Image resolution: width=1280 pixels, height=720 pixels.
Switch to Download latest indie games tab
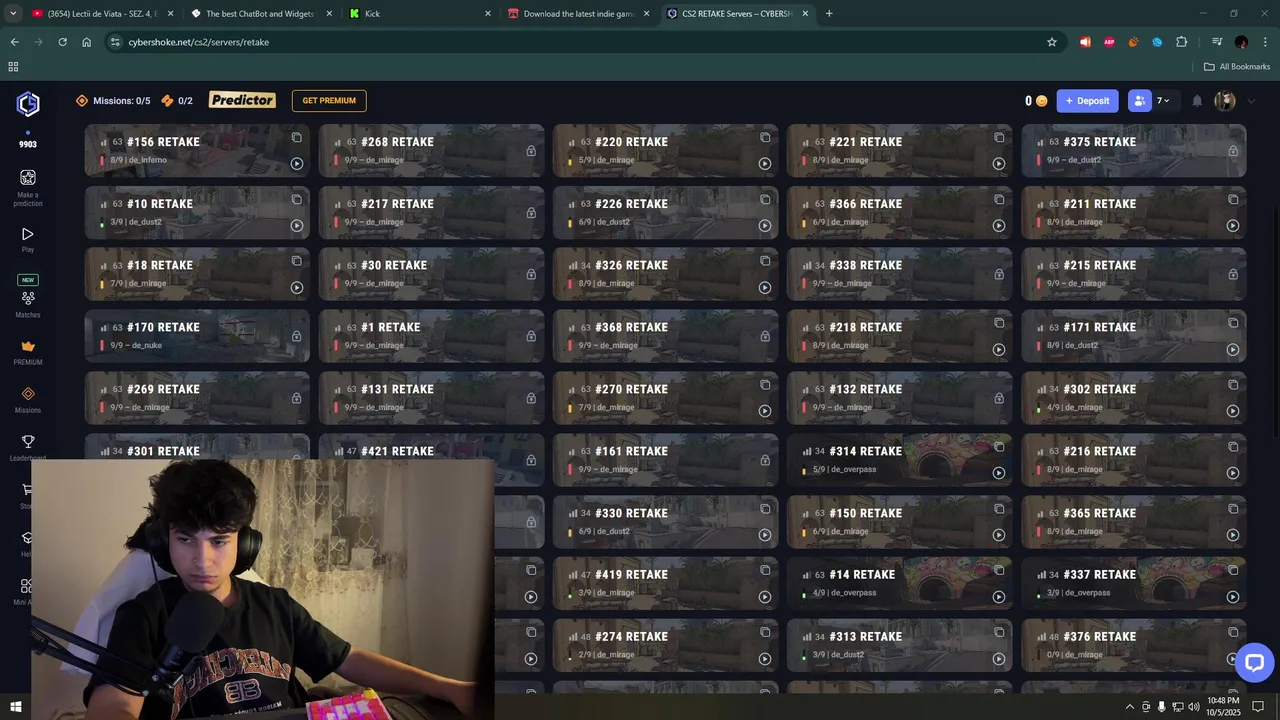click(x=578, y=14)
